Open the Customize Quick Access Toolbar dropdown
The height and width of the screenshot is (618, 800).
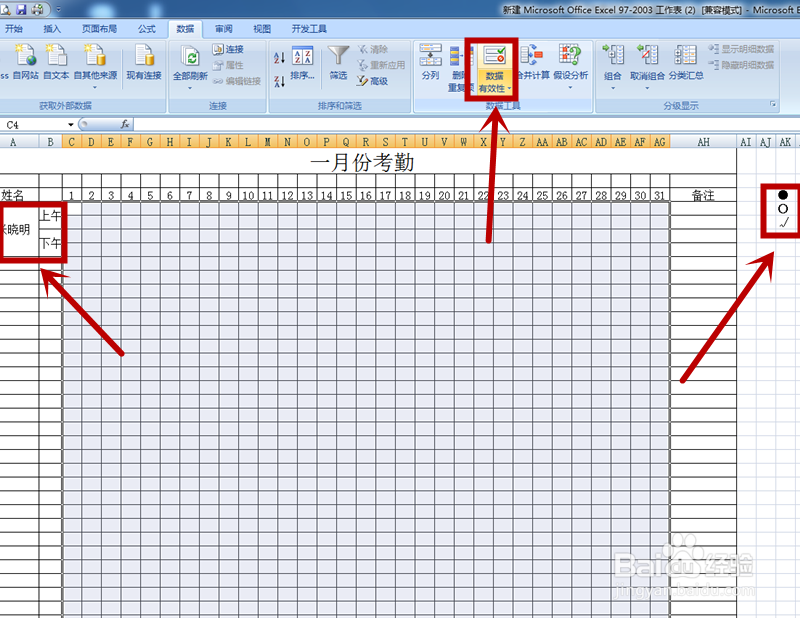coord(58,9)
